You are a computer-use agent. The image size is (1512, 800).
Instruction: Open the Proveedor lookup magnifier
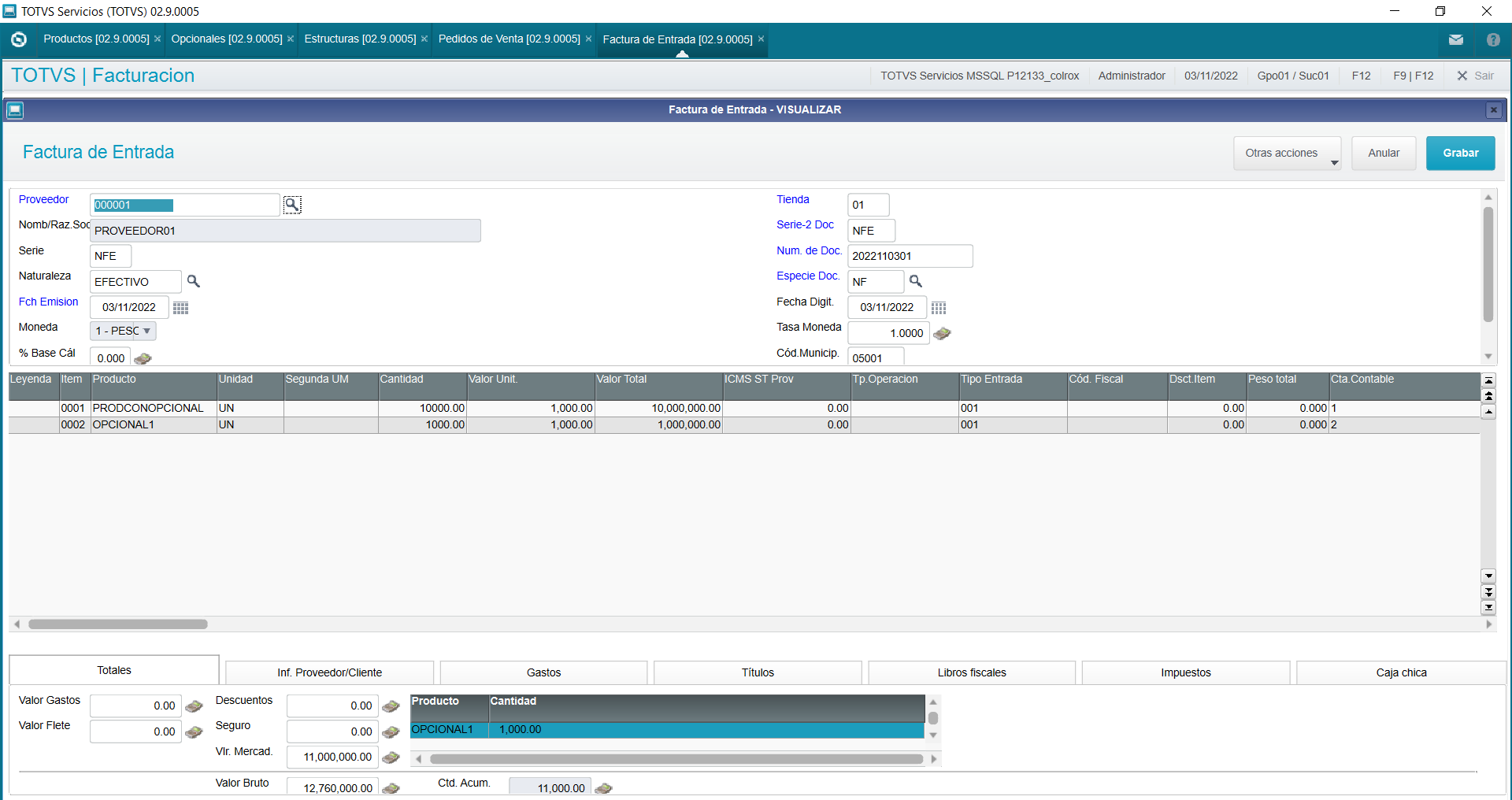(x=292, y=205)
